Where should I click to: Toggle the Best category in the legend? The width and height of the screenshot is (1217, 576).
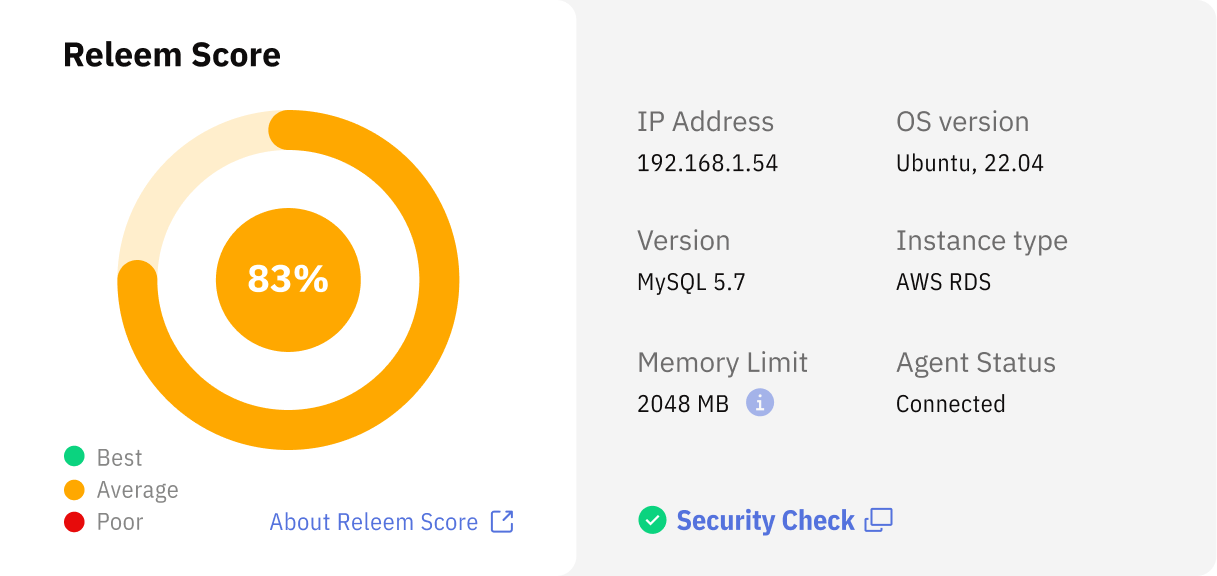[x=119, y=457]
